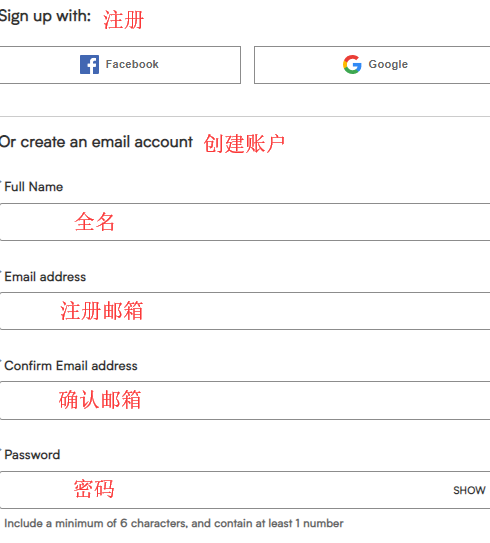Click the multicolor Google G logo

click(x=352, y=64)
